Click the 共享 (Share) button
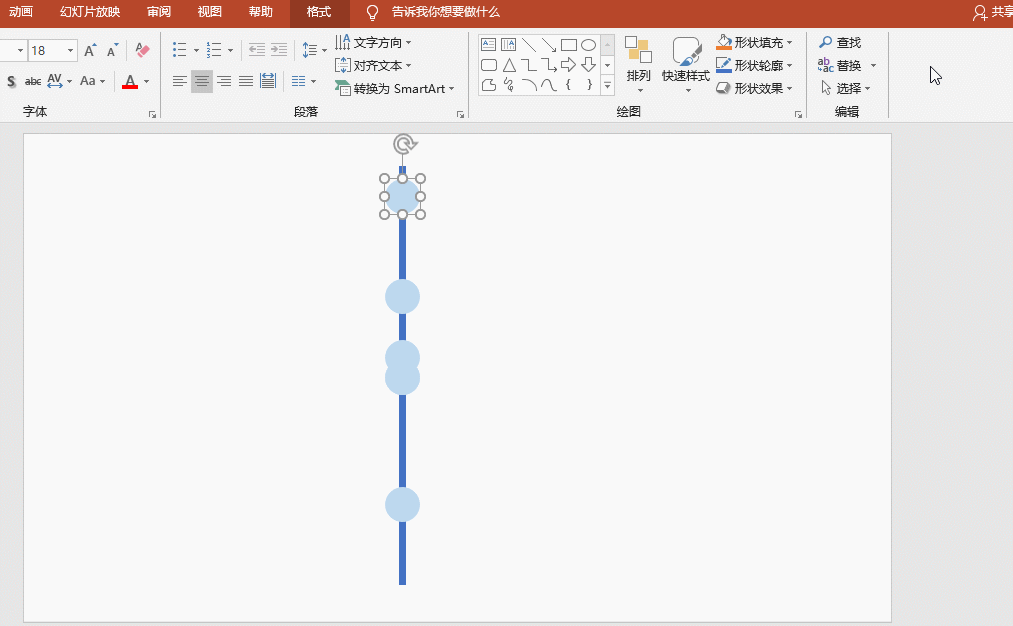This screenshot has height=626, width=1013. (x=994, y=12)
